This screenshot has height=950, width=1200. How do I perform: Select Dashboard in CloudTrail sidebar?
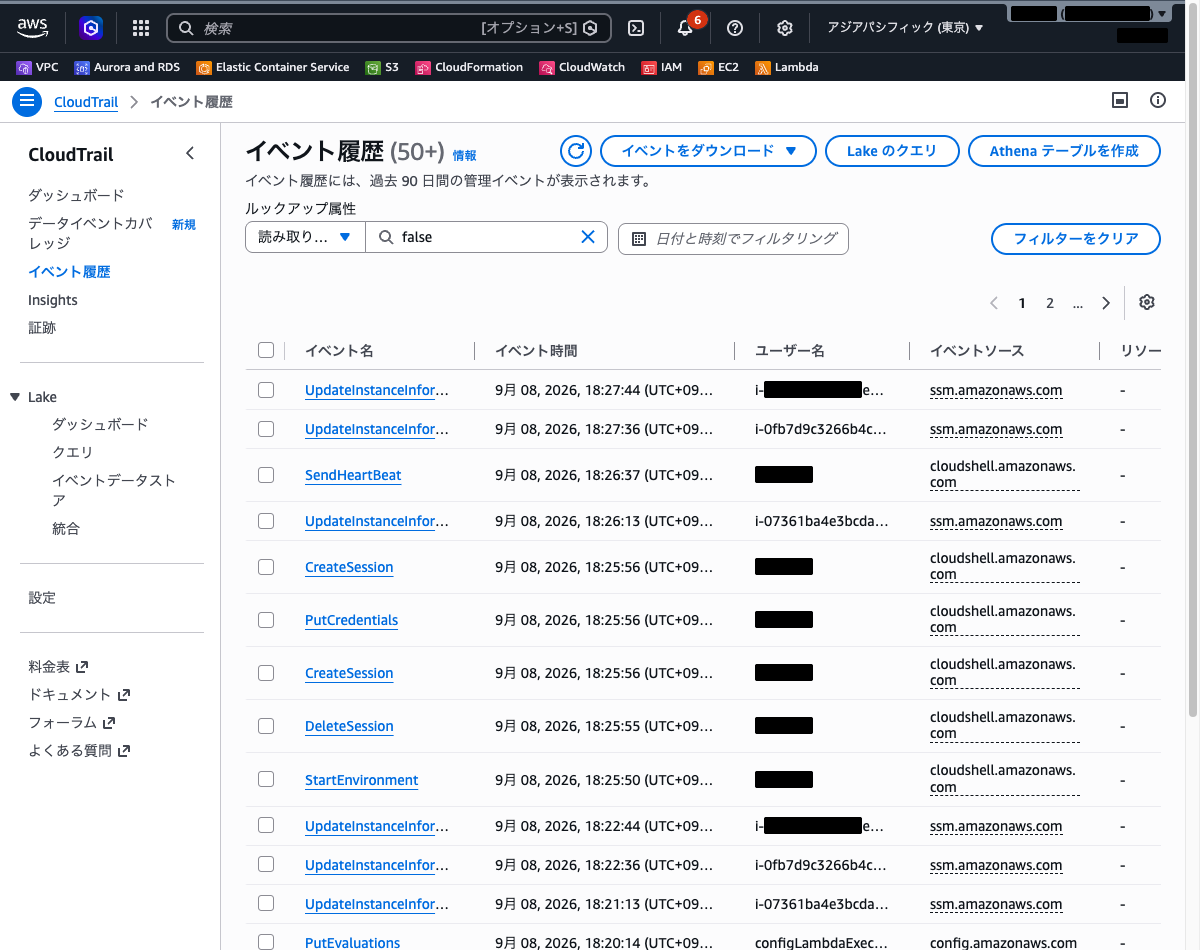[76, 195]
